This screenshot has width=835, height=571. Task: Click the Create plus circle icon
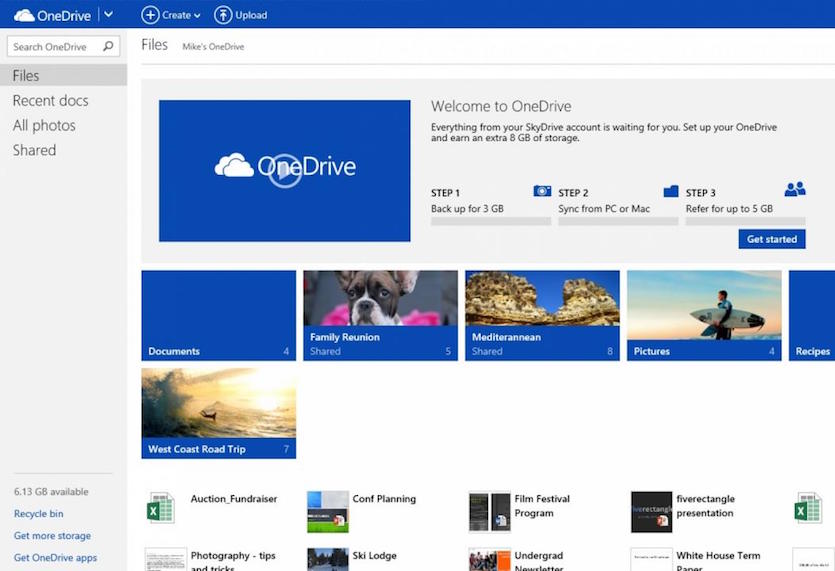[150, 15]
